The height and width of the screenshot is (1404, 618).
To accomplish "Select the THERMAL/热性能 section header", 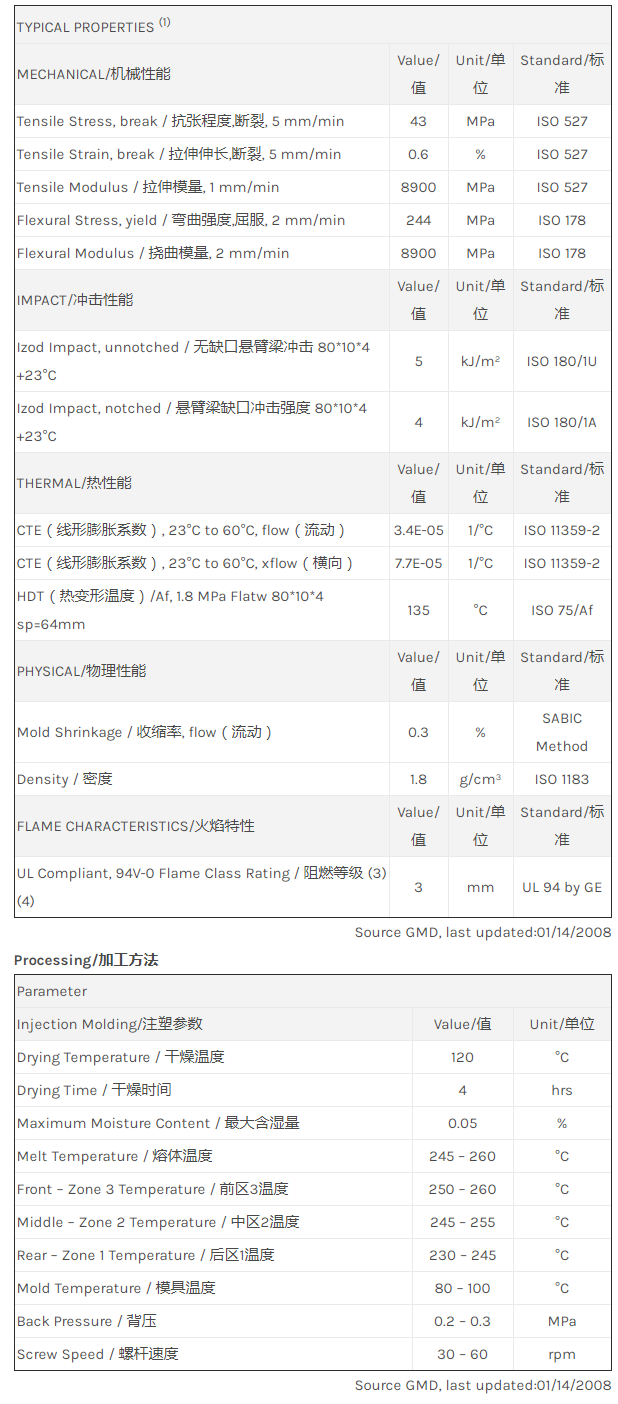I will click(74, 483).
